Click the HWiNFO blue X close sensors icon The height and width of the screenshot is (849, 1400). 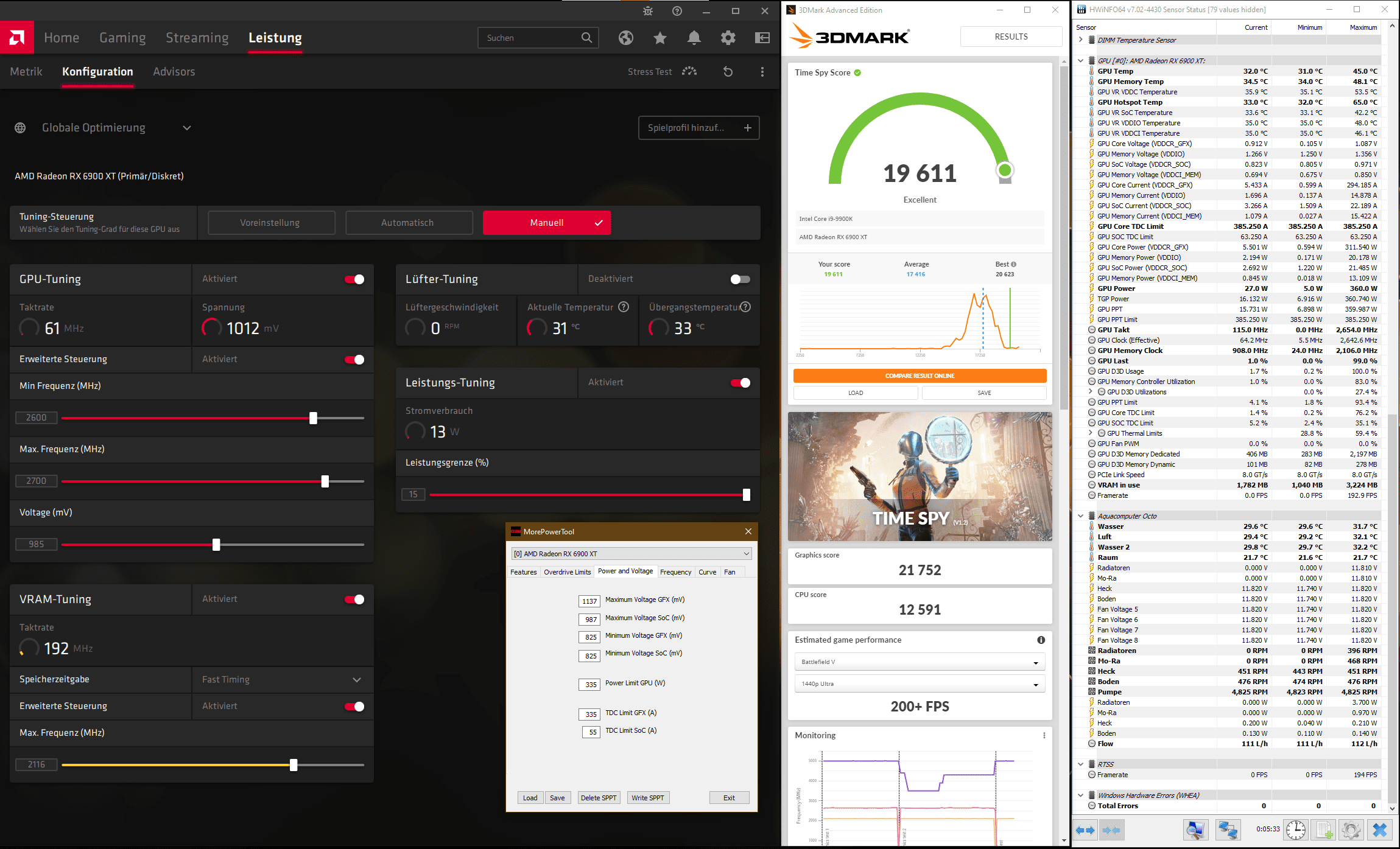click(1380, 830)
